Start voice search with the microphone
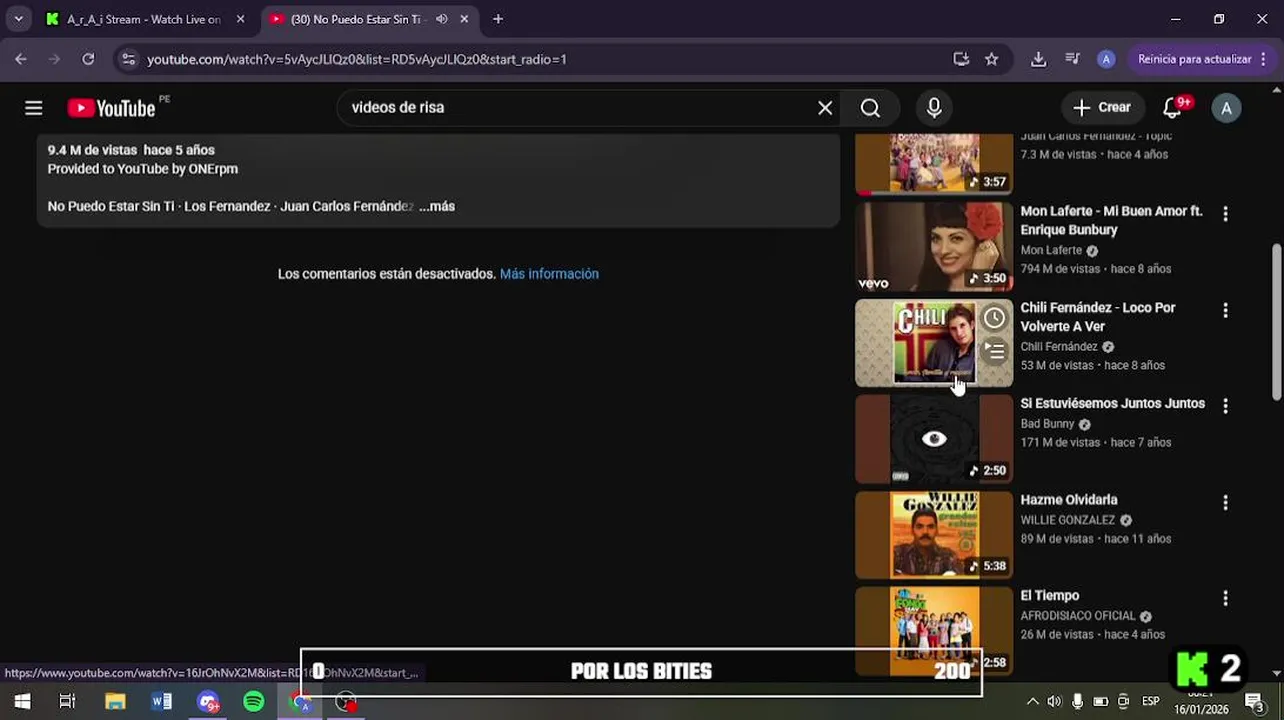 [x=934, y=108]
